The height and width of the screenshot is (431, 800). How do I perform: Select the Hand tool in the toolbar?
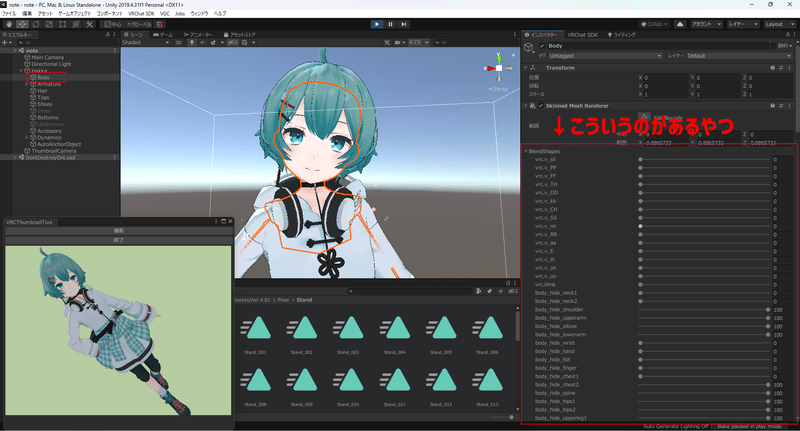[x=9, y=24]
